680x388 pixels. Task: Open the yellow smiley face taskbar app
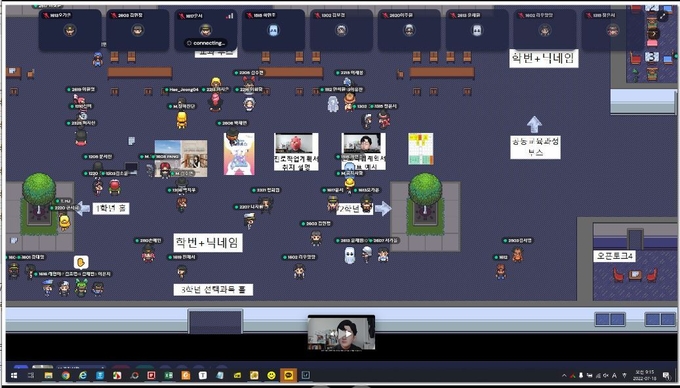271,375
